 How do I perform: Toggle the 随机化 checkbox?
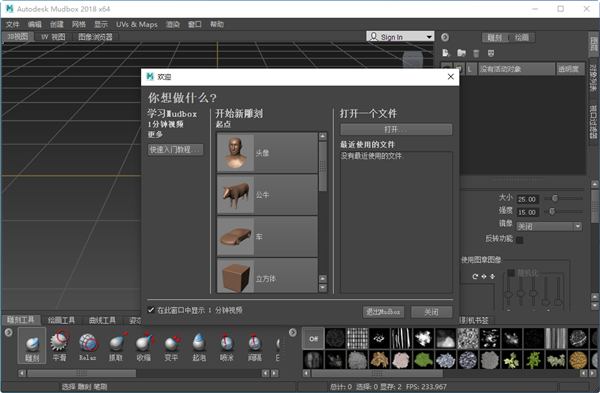click(511, 273)
